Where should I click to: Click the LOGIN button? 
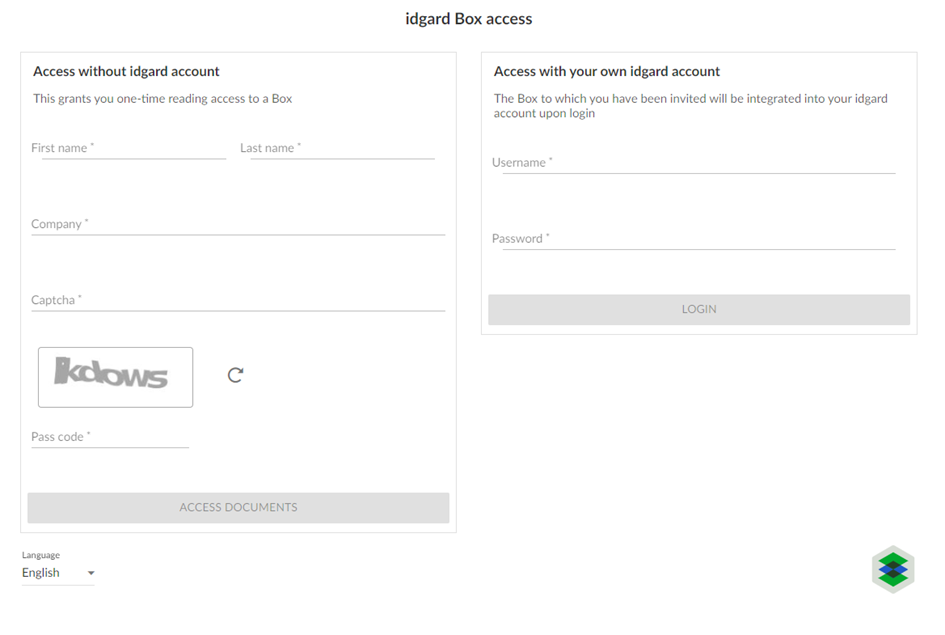click(699, 309)
